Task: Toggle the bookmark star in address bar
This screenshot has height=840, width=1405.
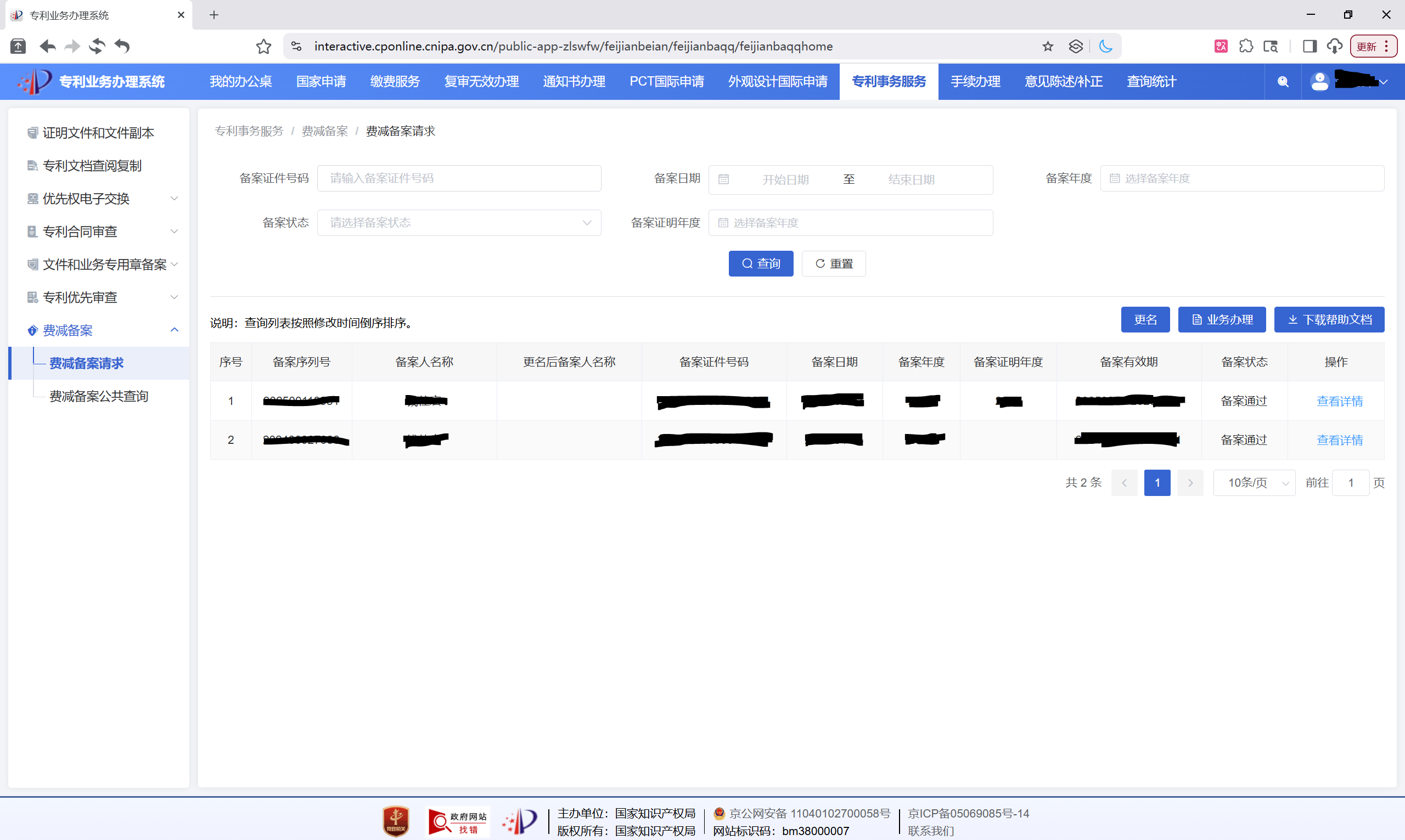Action: tap(1048, 47)
